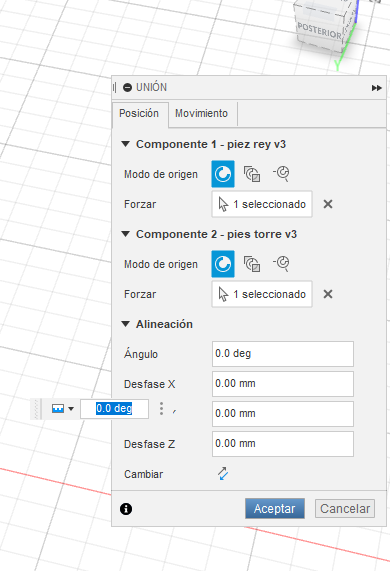Open the info icon in the dialog footer
390x571 pixels.
pyautogui.click(x=126, y=509)
